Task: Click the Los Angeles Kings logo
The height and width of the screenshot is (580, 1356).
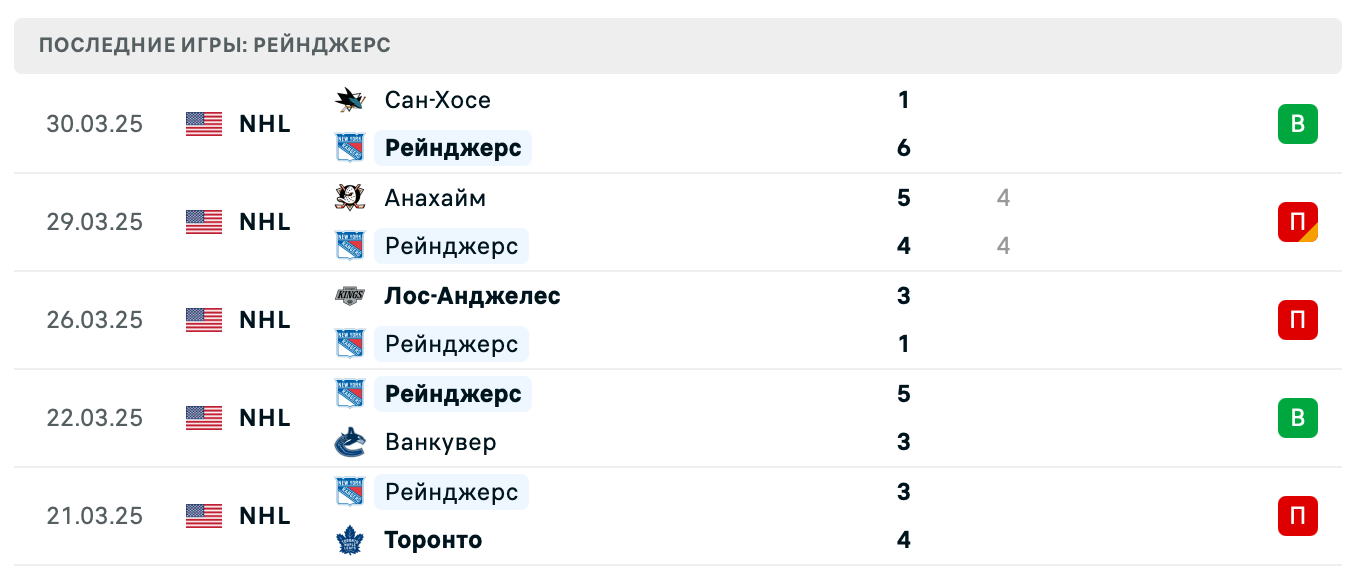Action: pyautogui.click(x=349, y=296)
